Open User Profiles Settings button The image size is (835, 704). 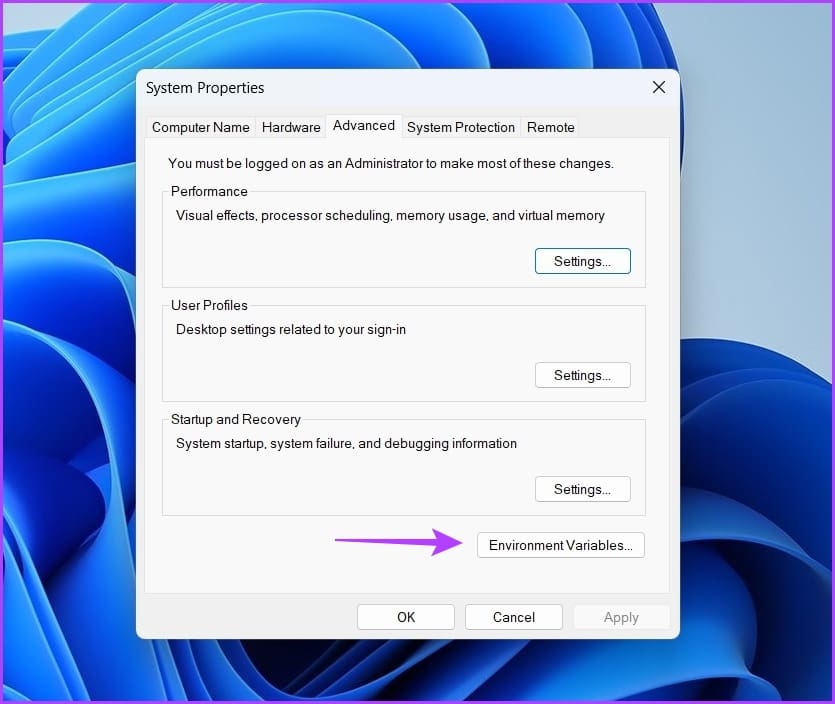coord(583,375)
